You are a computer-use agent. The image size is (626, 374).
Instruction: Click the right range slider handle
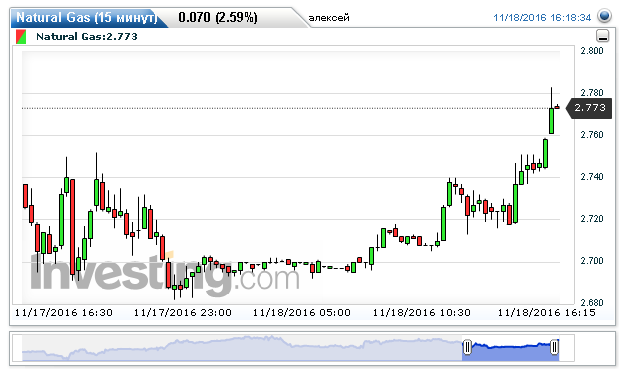(x=554, y=347)
